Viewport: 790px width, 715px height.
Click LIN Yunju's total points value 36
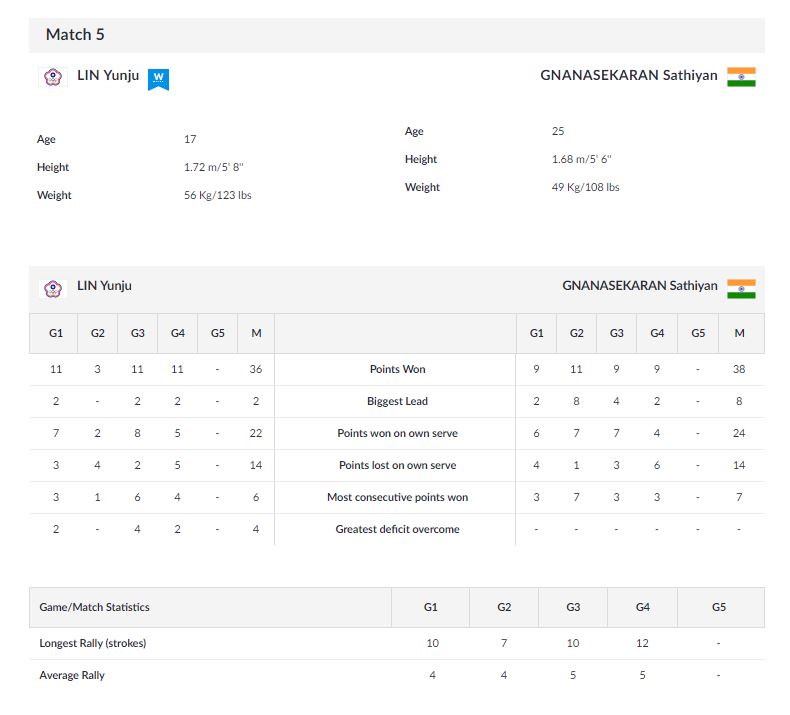coord(255,370)
